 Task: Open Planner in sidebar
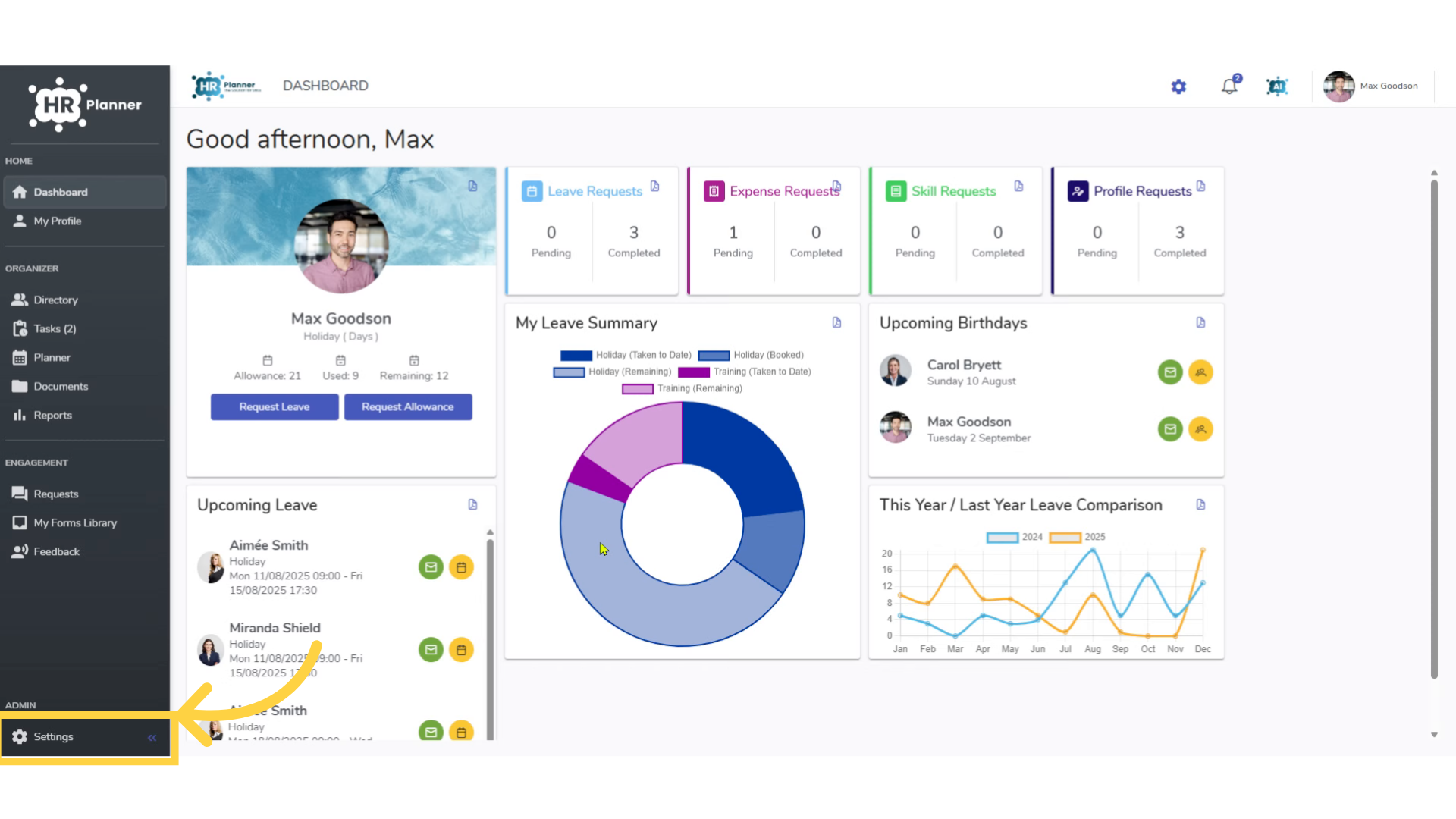coord(84,358)
